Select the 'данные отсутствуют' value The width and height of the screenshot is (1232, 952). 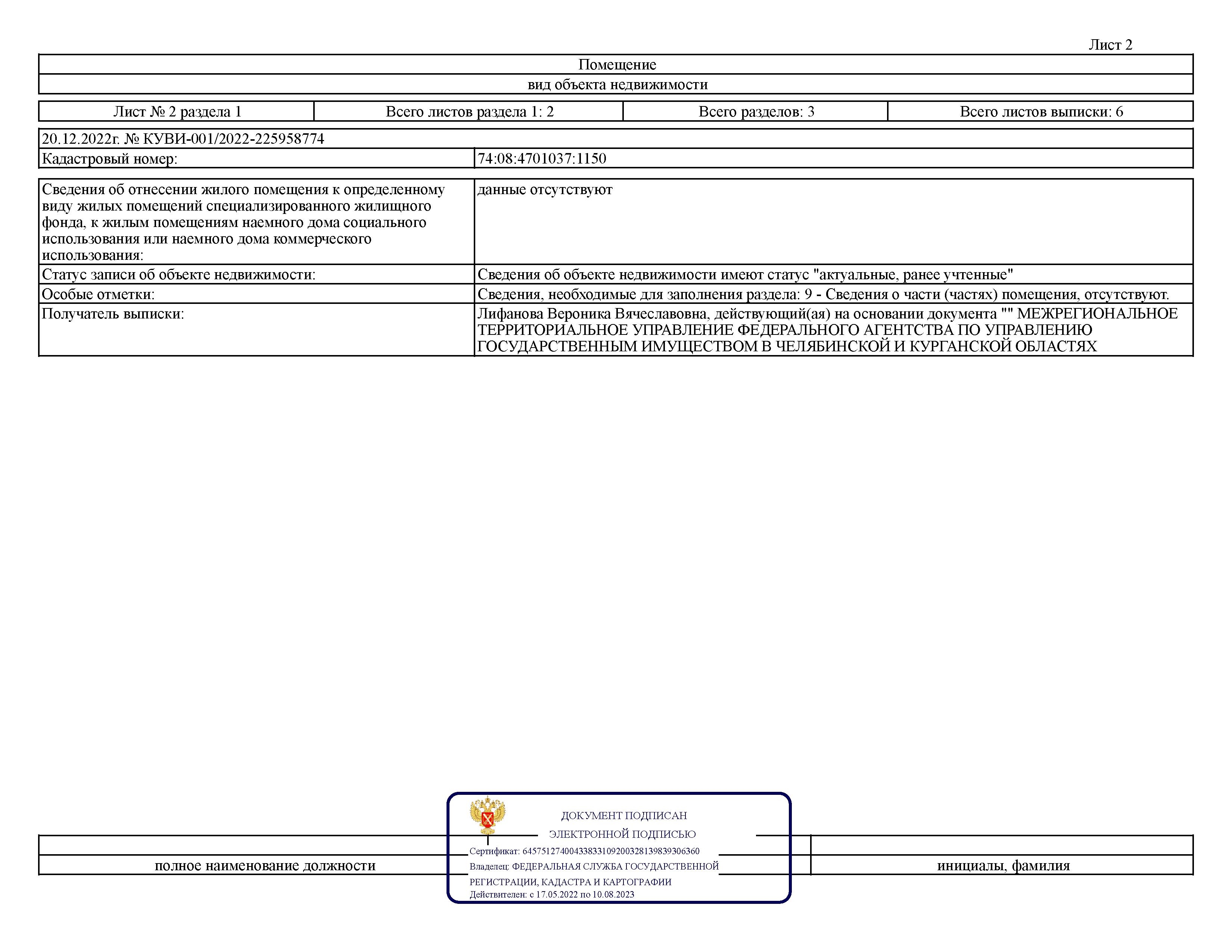[x=545, y=190]
